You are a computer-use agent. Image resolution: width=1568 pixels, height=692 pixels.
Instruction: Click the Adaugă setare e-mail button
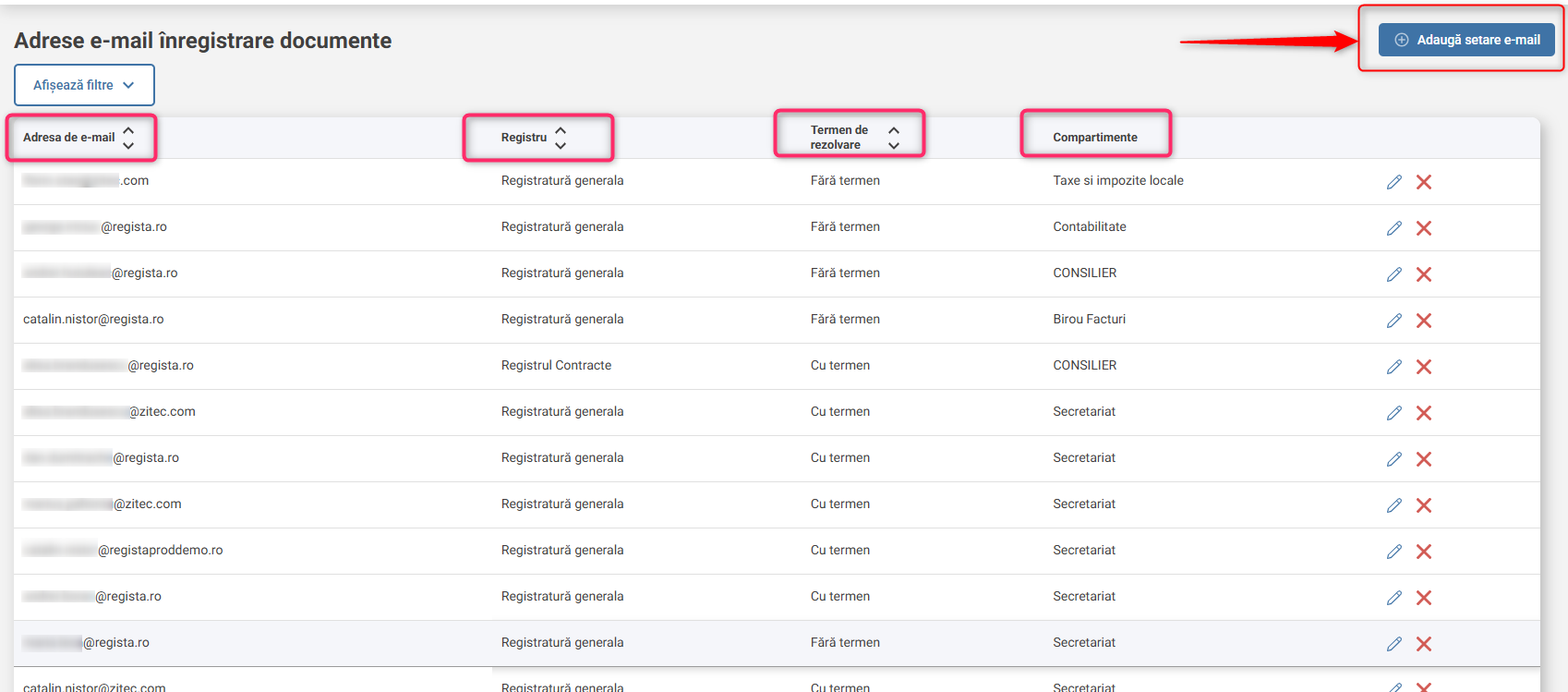coord(1466,40)
